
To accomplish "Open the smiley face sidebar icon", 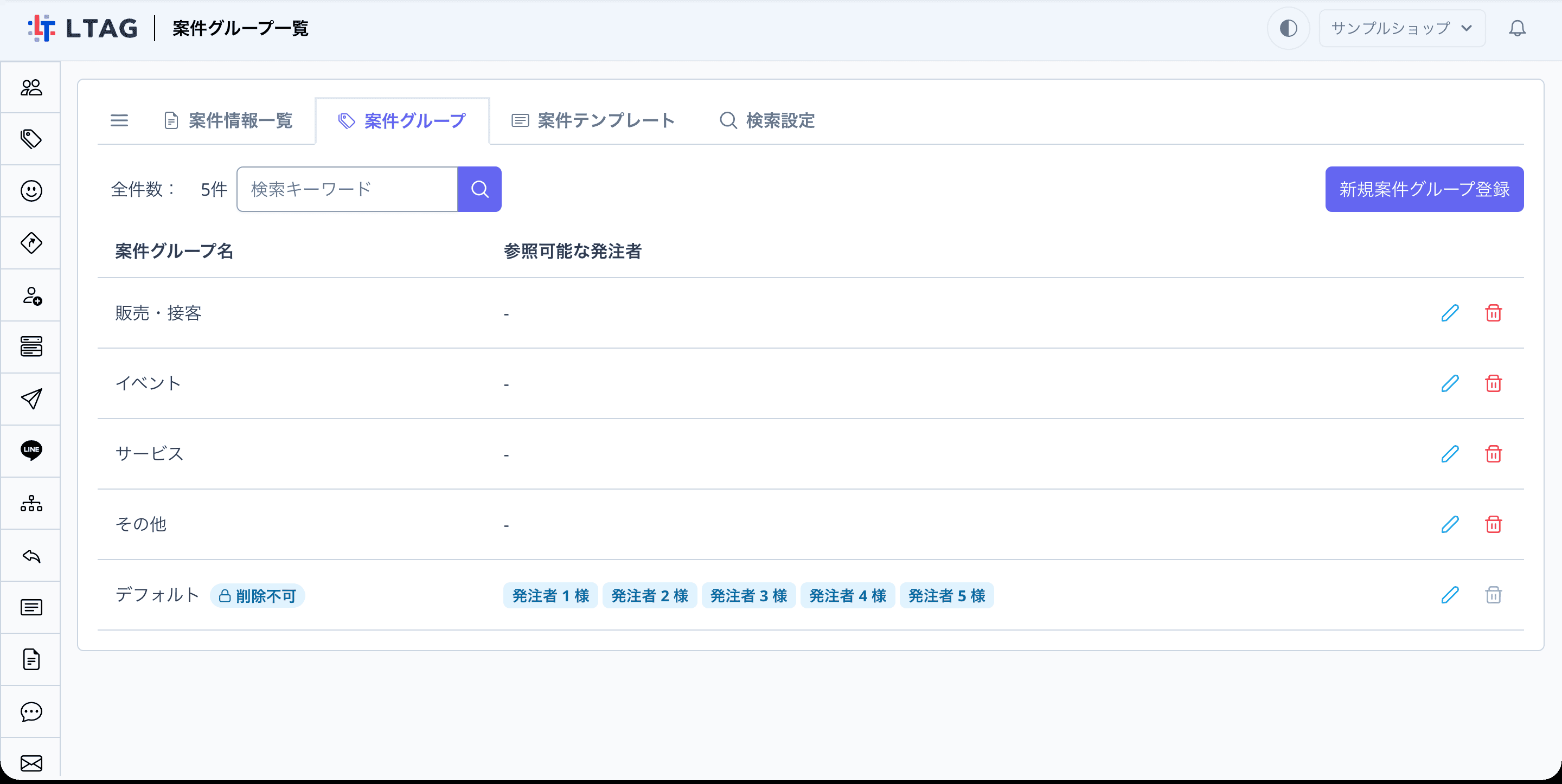I will [x=31, y=191].
